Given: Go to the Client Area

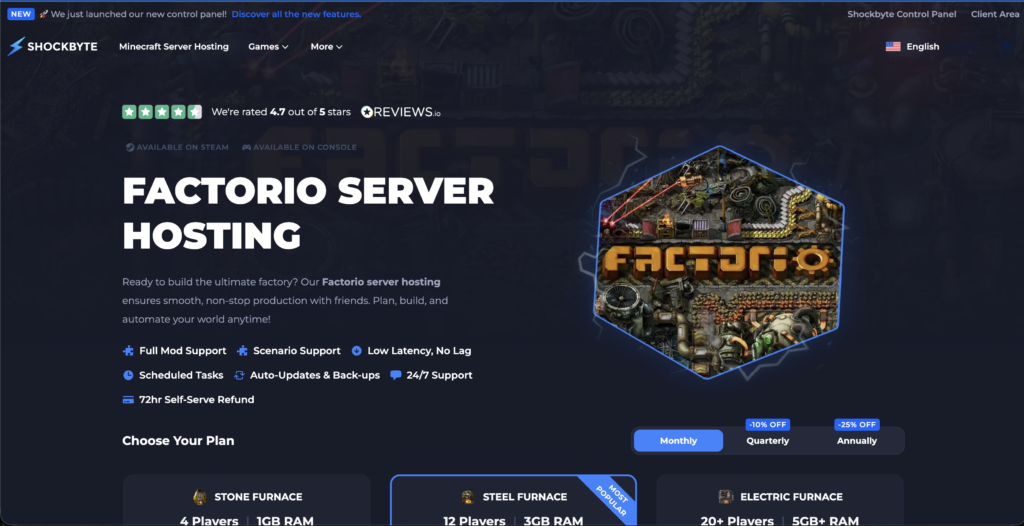Looking at the screenshot, I should coord(995,14).
